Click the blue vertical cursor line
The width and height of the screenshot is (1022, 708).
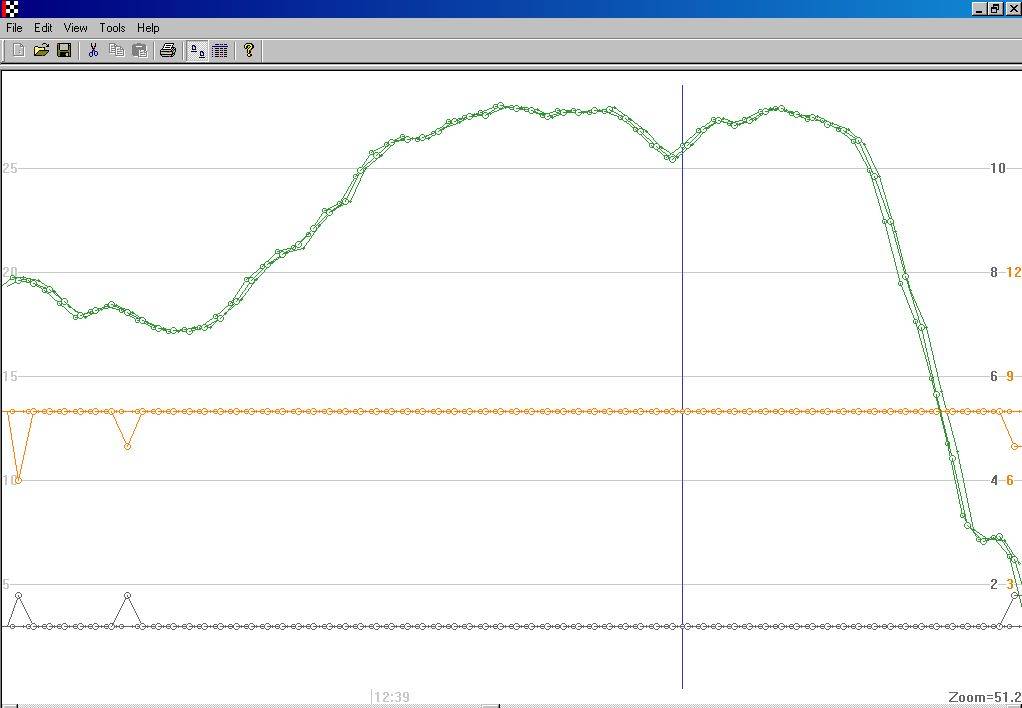coord(683,300)
